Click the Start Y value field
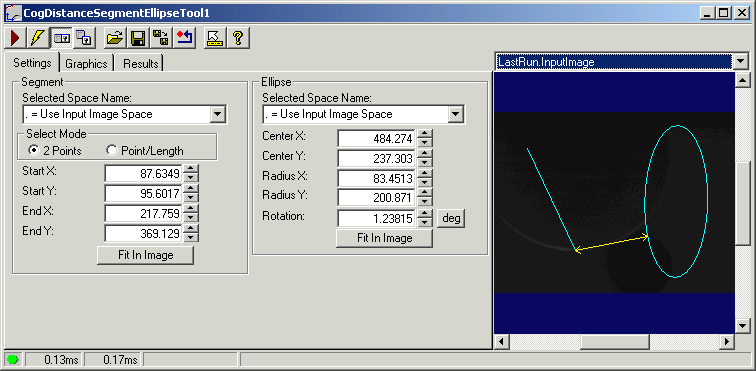Image resolution: width=756 pixels, height=371 pixels. tap(144, 193)
